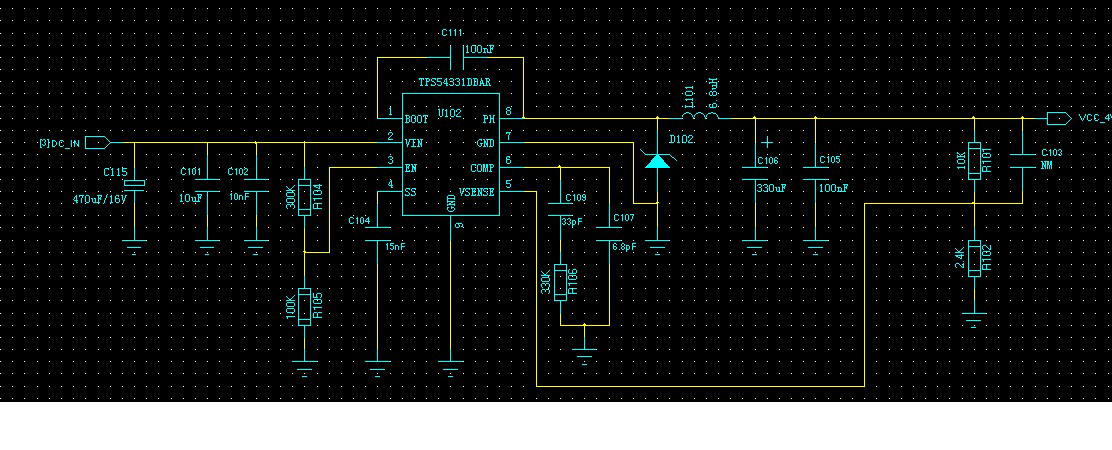Select the VSENSE pin 5 label
Screen dimensions: 1112x450
click(477, 191)
